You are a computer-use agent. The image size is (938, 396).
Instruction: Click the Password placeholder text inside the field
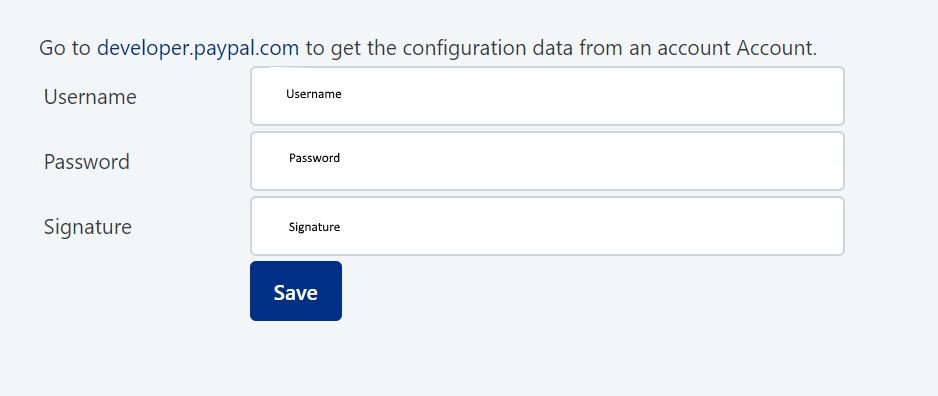(x=314, y=158)
